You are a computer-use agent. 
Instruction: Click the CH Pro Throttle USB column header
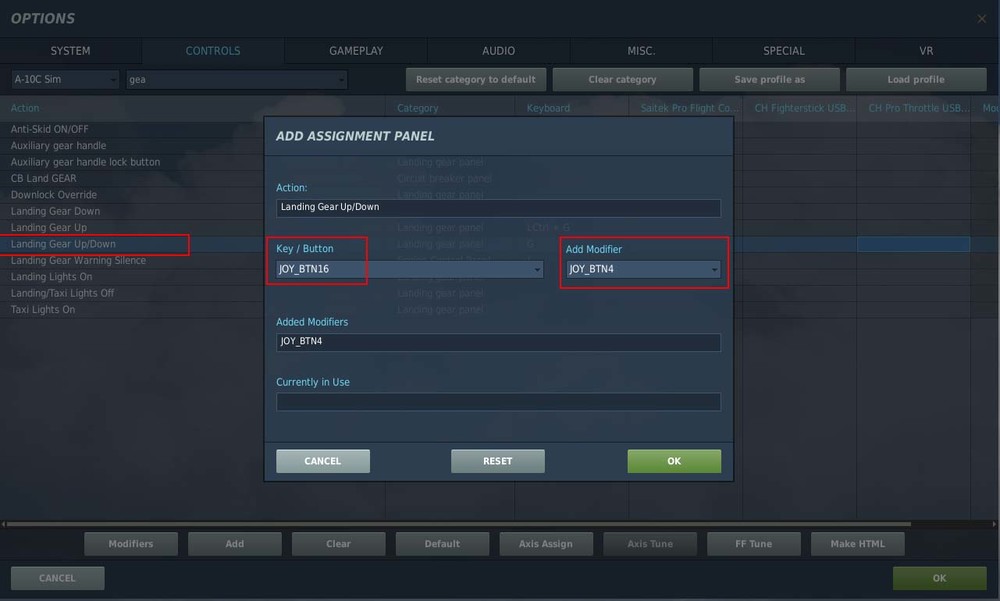click(x=914, y=108)
